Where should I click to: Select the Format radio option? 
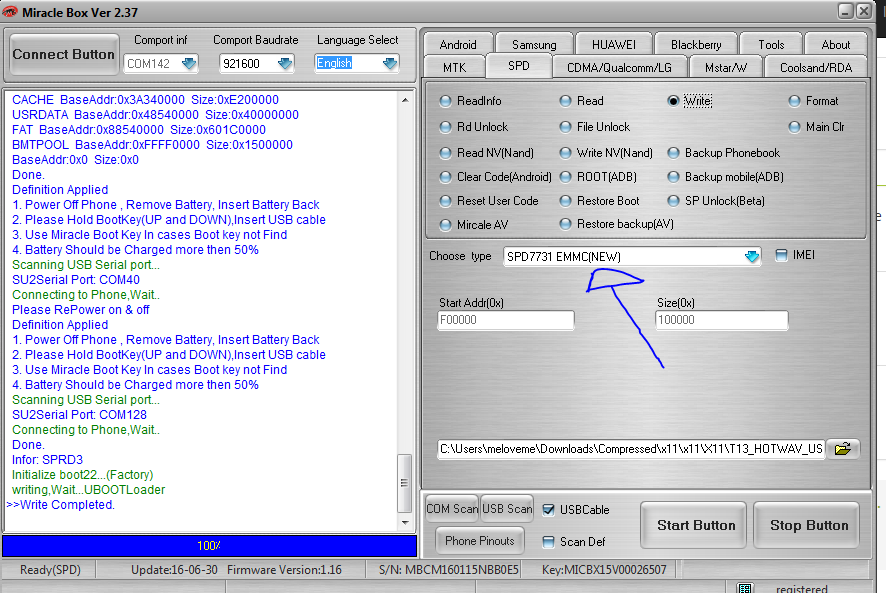[x=794, y=101]
